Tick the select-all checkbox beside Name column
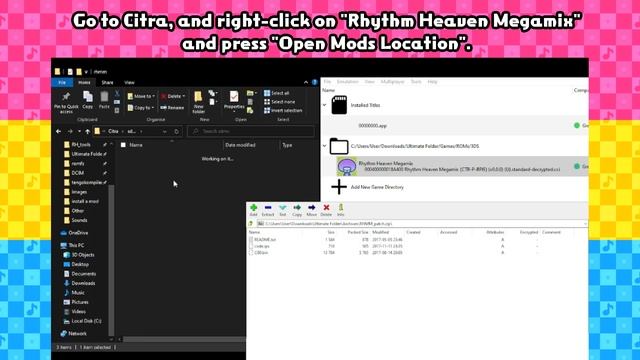The height and width of the screenshot is (360, 640). point(123,145)
